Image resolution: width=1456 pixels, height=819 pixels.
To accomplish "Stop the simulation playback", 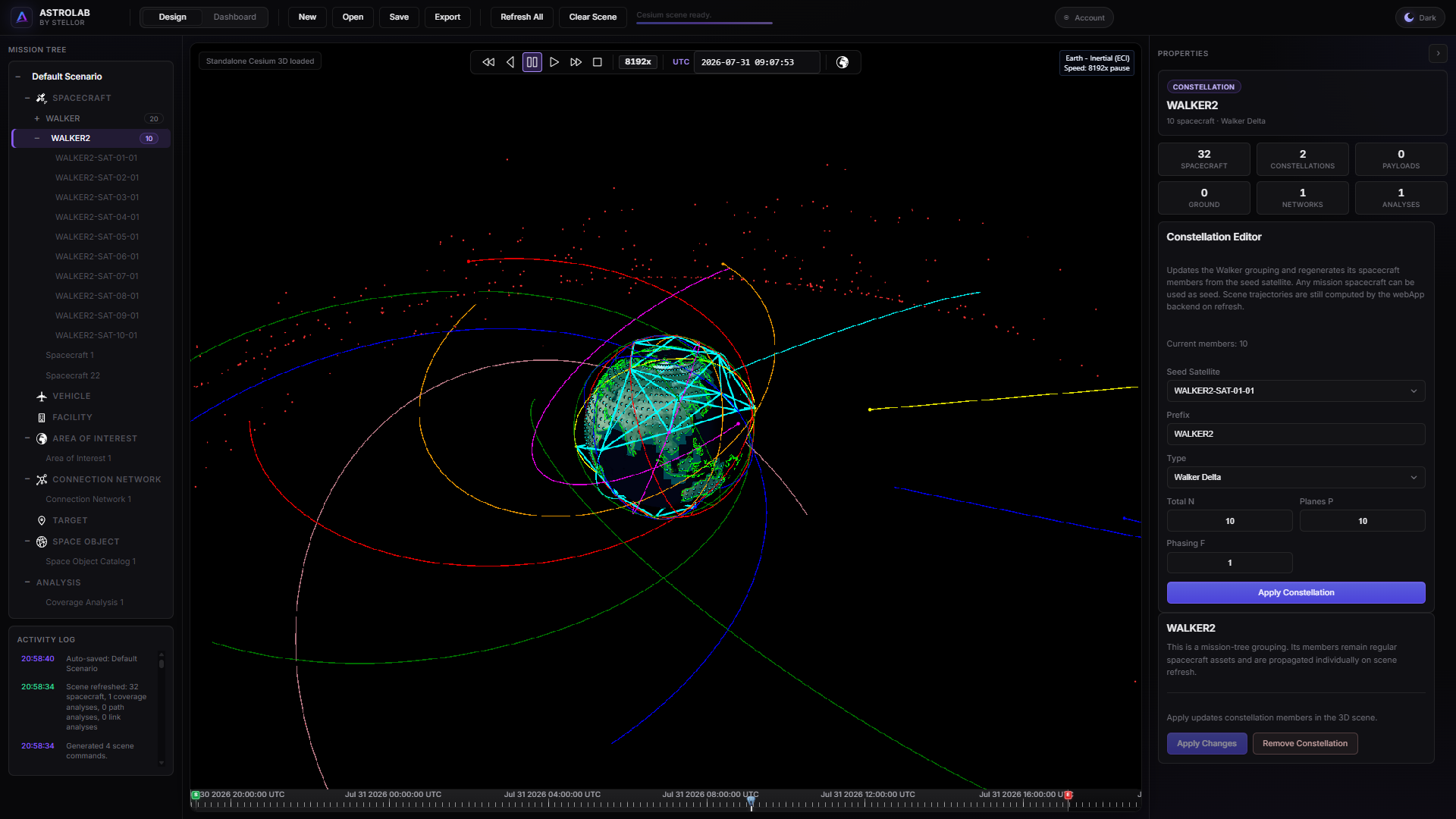I will 598,62.
